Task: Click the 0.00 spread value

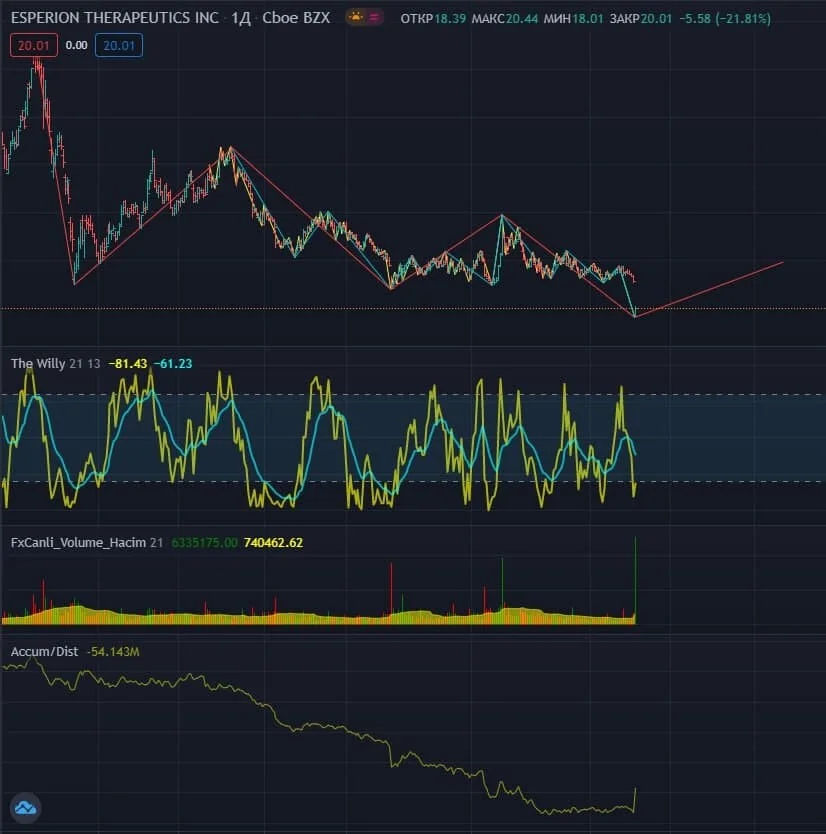Action: [x=77, y=46]
